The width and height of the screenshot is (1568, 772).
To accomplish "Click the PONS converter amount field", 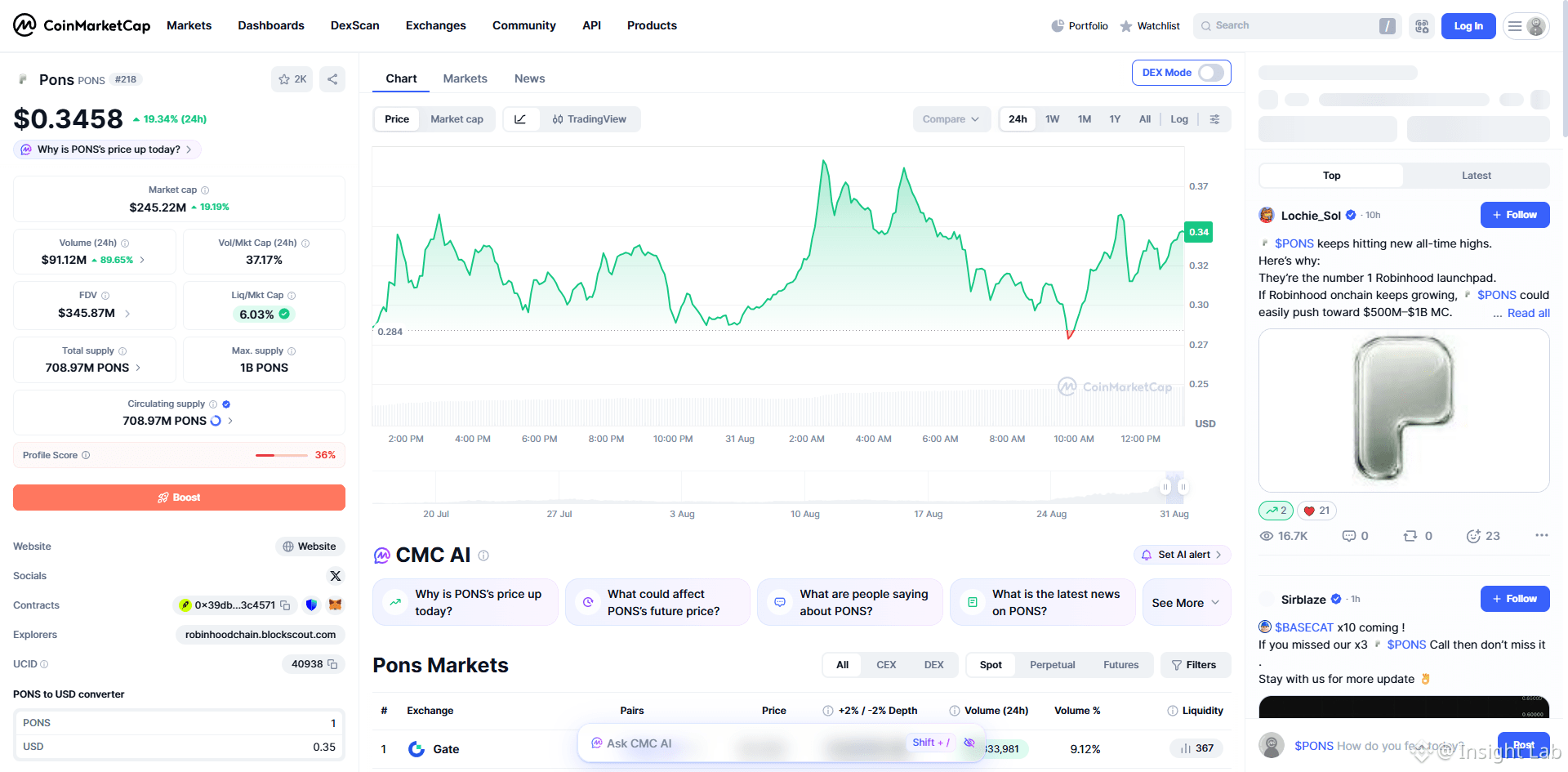I will coord(179,723).
